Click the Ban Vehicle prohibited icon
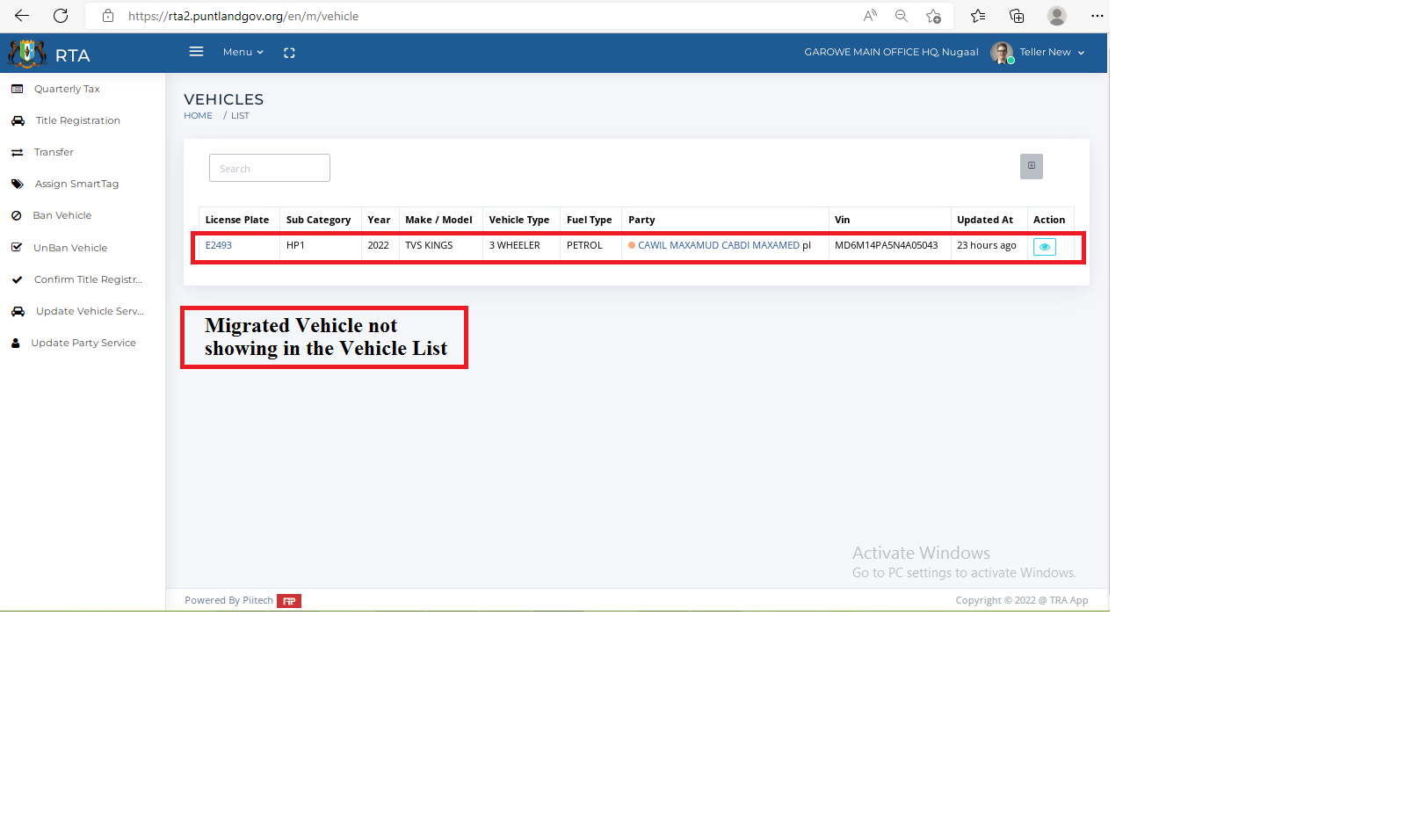 pyautogui.click(x=16, y=215)
